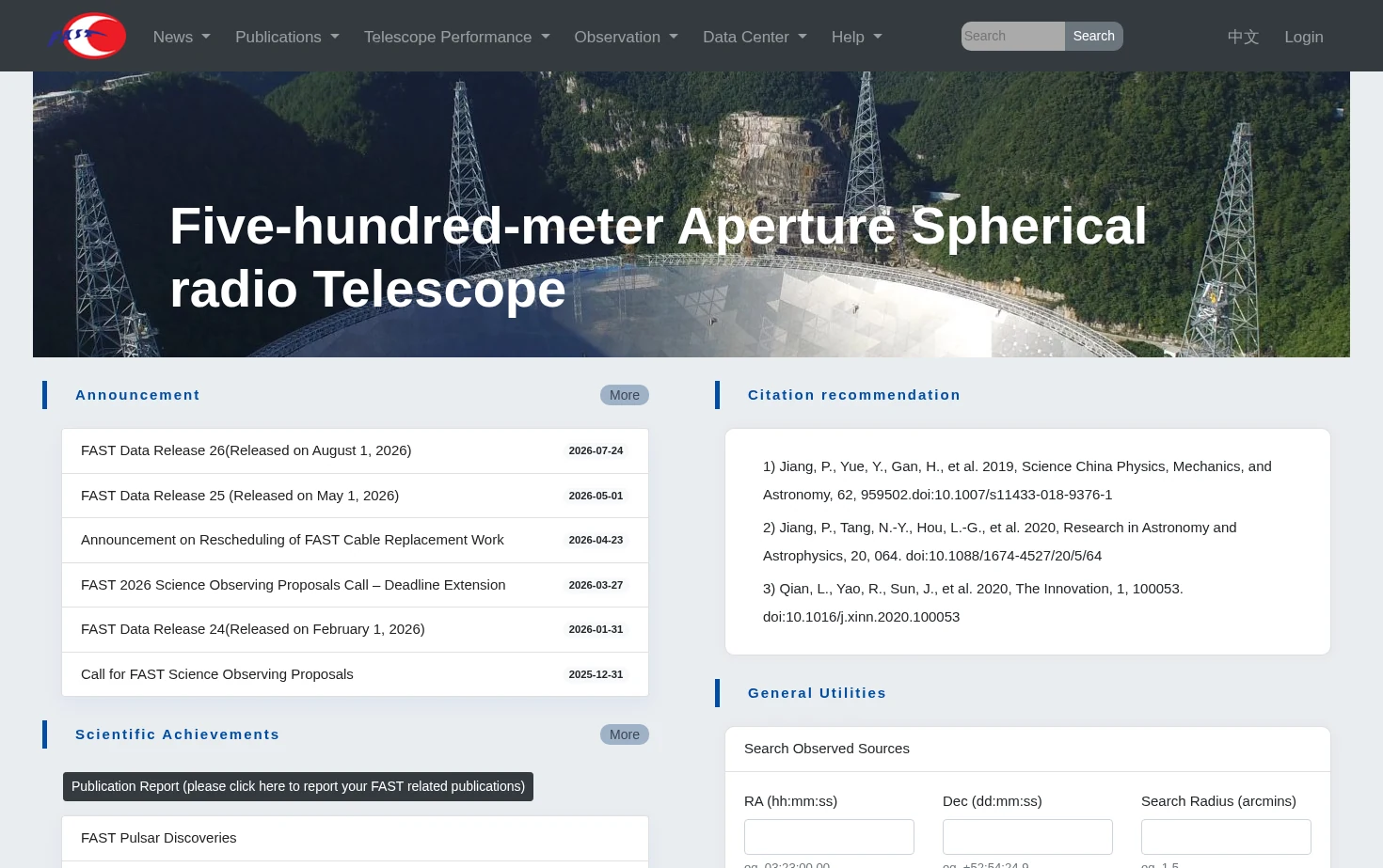1383x868 pixels.
Task: Click More next to Scientific Achievements
Action: [625, 734]
